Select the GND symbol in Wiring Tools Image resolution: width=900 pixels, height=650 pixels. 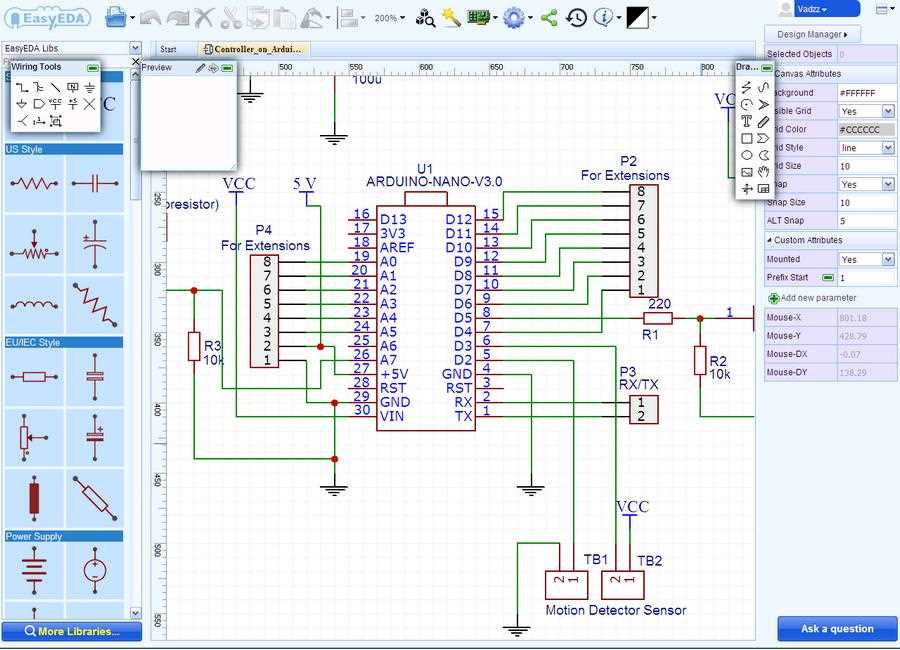point(90,87)
